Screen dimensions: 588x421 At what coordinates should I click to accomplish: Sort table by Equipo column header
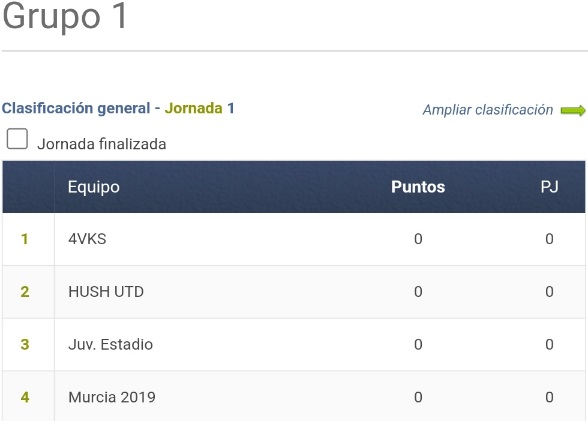[x=94, y=187]
